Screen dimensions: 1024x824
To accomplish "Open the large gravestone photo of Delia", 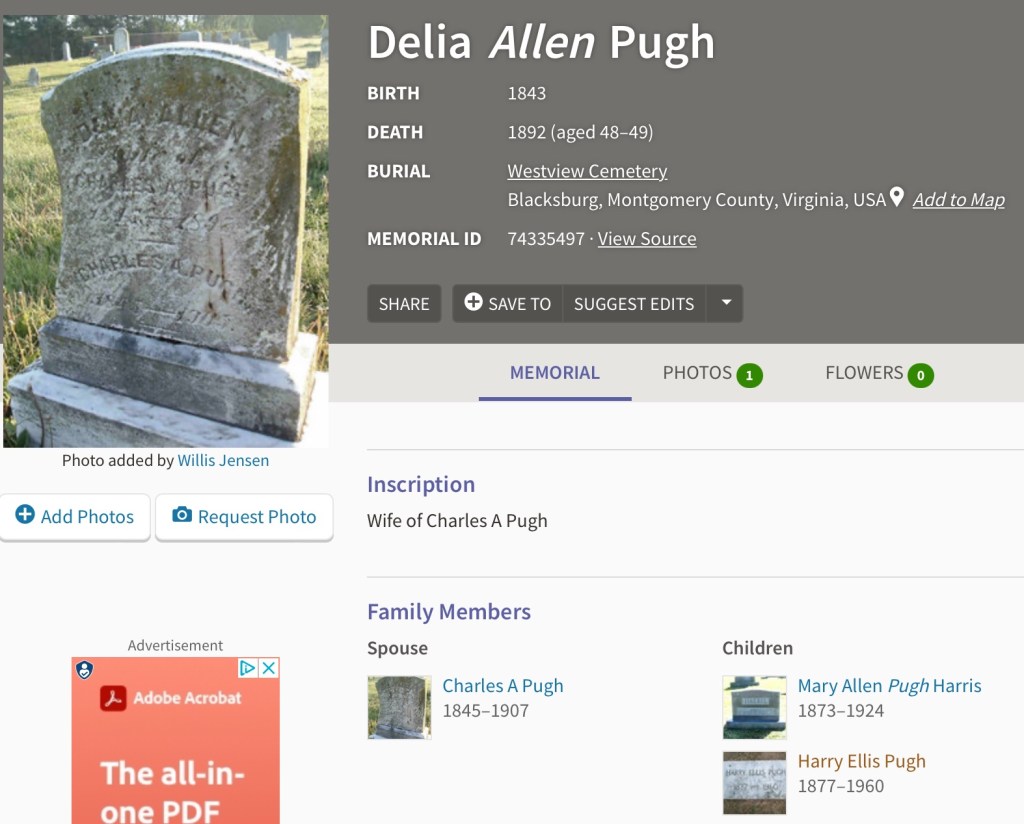I will pyautogui.click(x=165, y=230).
